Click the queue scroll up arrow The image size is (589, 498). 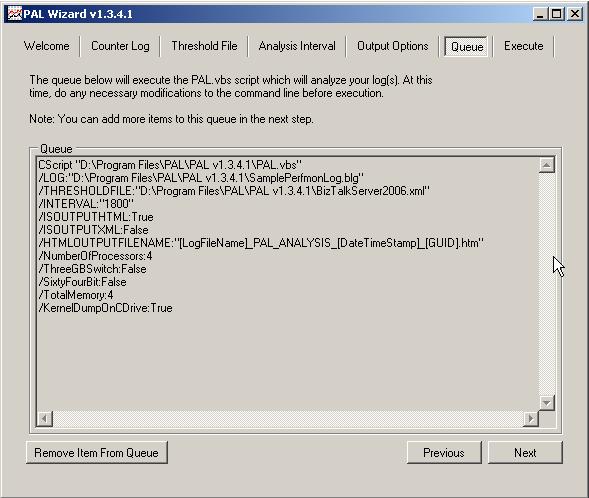coord(547,165)
